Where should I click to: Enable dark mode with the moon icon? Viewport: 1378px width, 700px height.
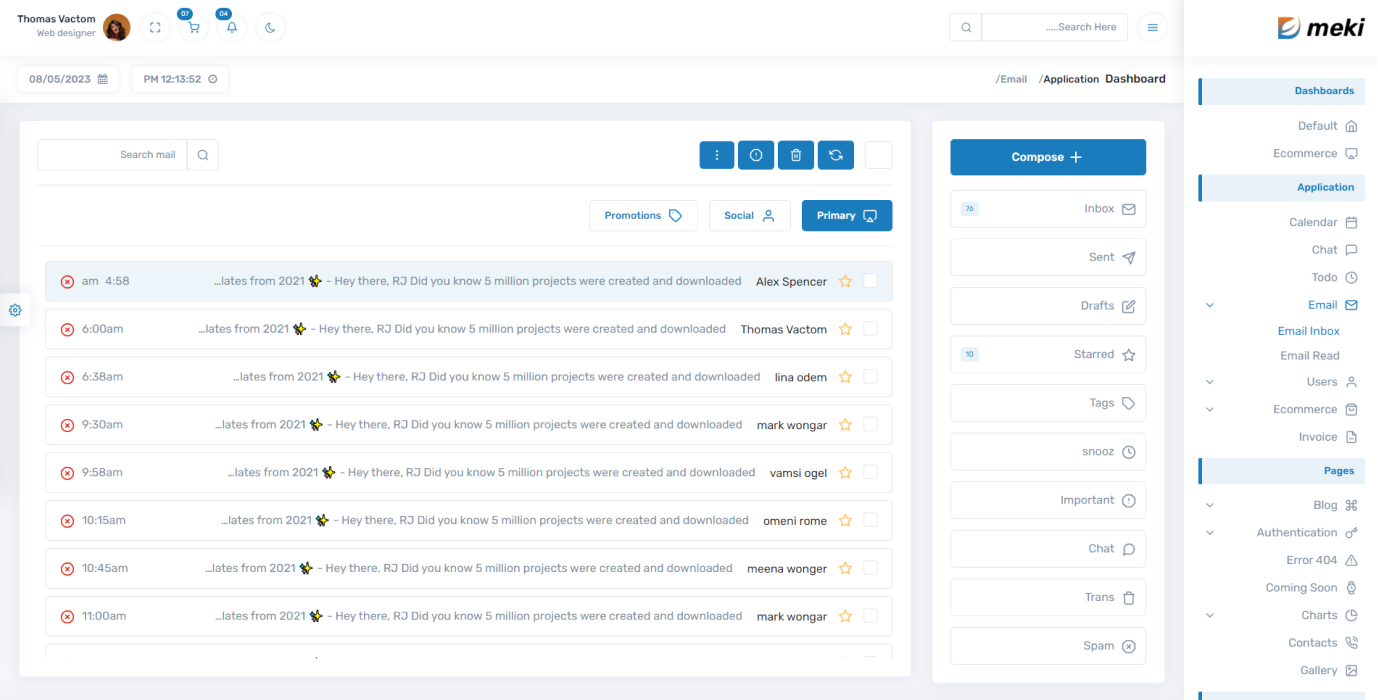pyautogui.click(x=268, y=27)
